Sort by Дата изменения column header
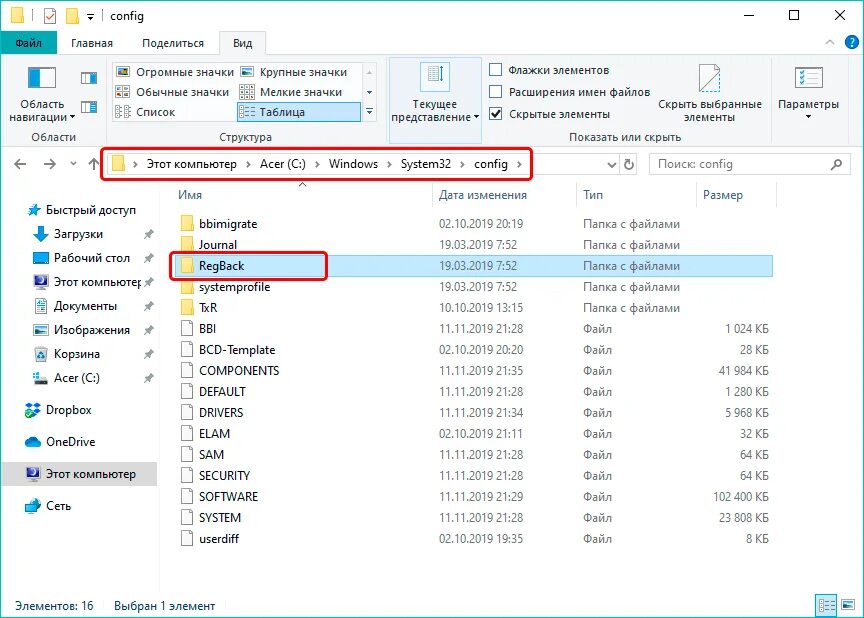The height and width of the screenshot is (618, 864). tap(504, 195)
